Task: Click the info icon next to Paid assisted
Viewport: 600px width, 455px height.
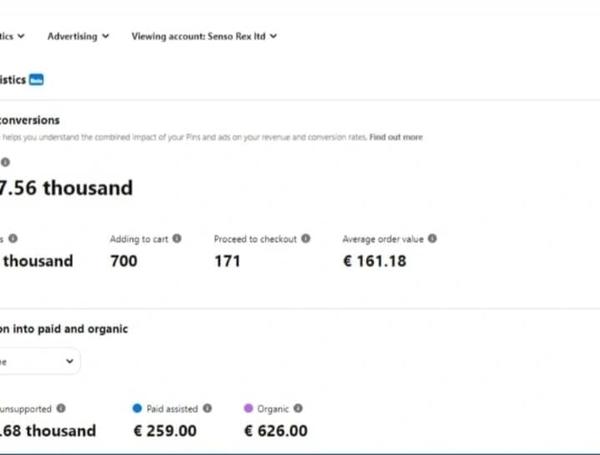Action: (x=207, y=408)
